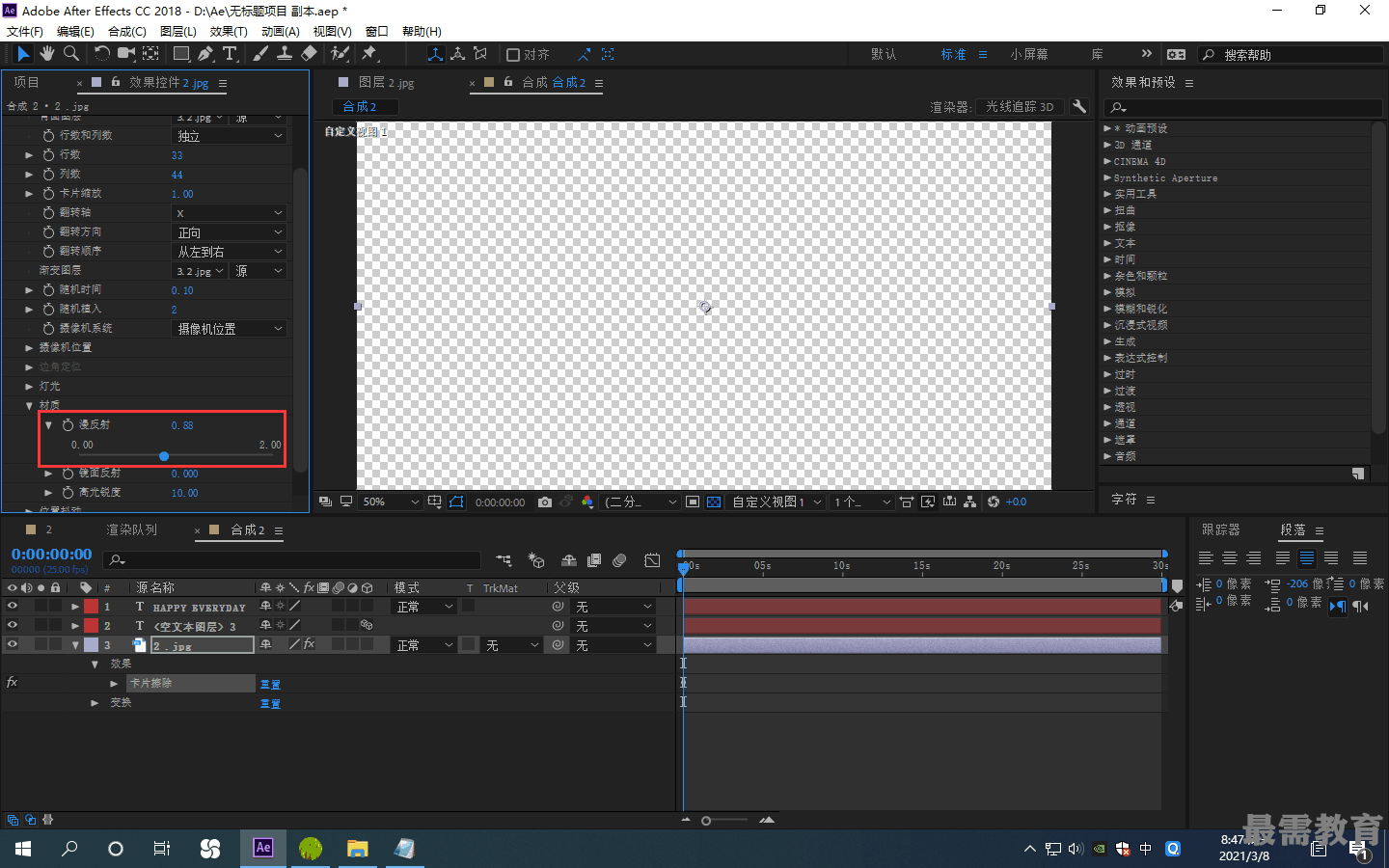Open the 摄像机系统 dropdown showing 摄像机位置
This screenshot has height=868, width=1389.
pos(230,329)
